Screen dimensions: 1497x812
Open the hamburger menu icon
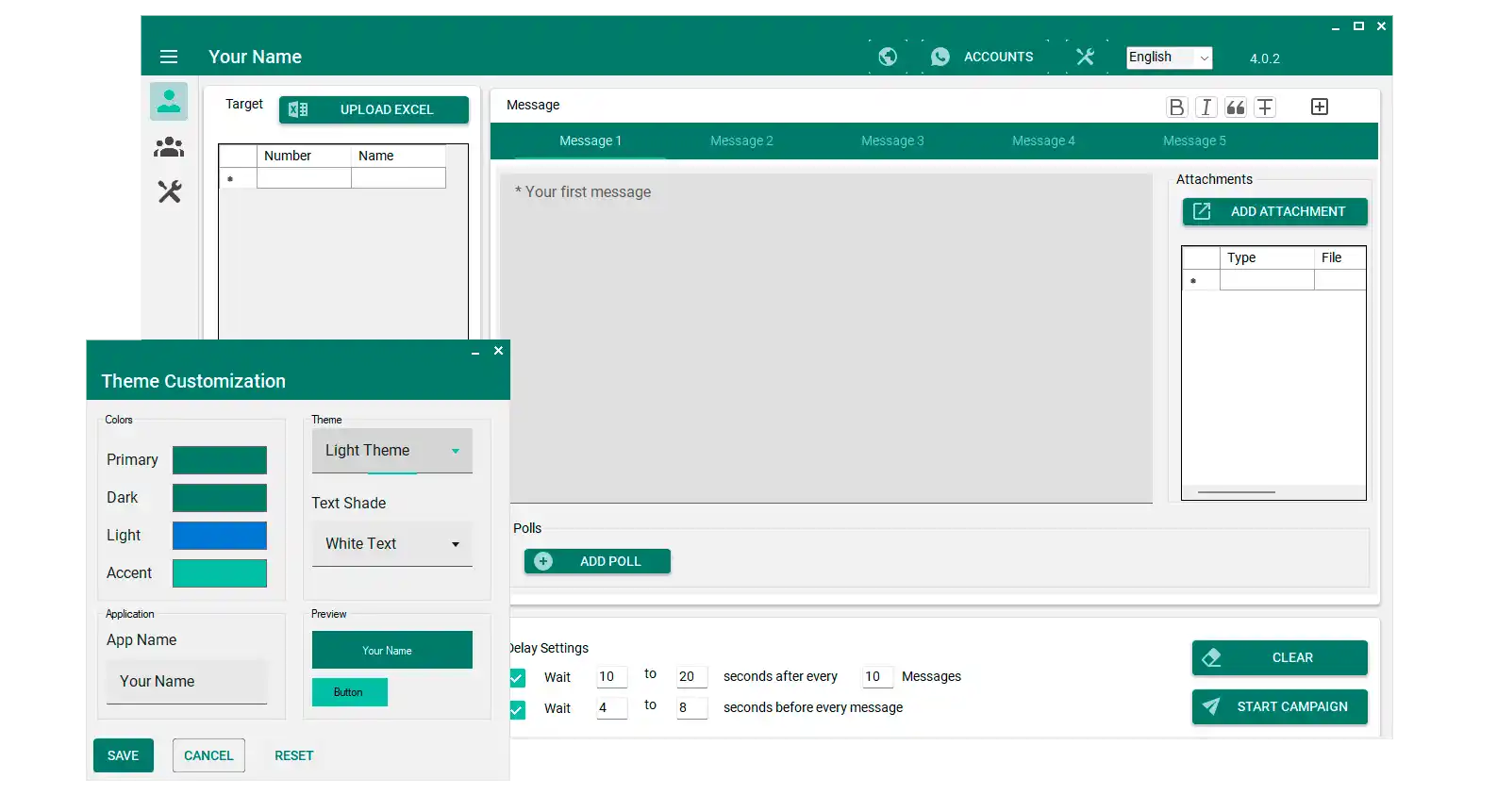click(x=169, y=57)
